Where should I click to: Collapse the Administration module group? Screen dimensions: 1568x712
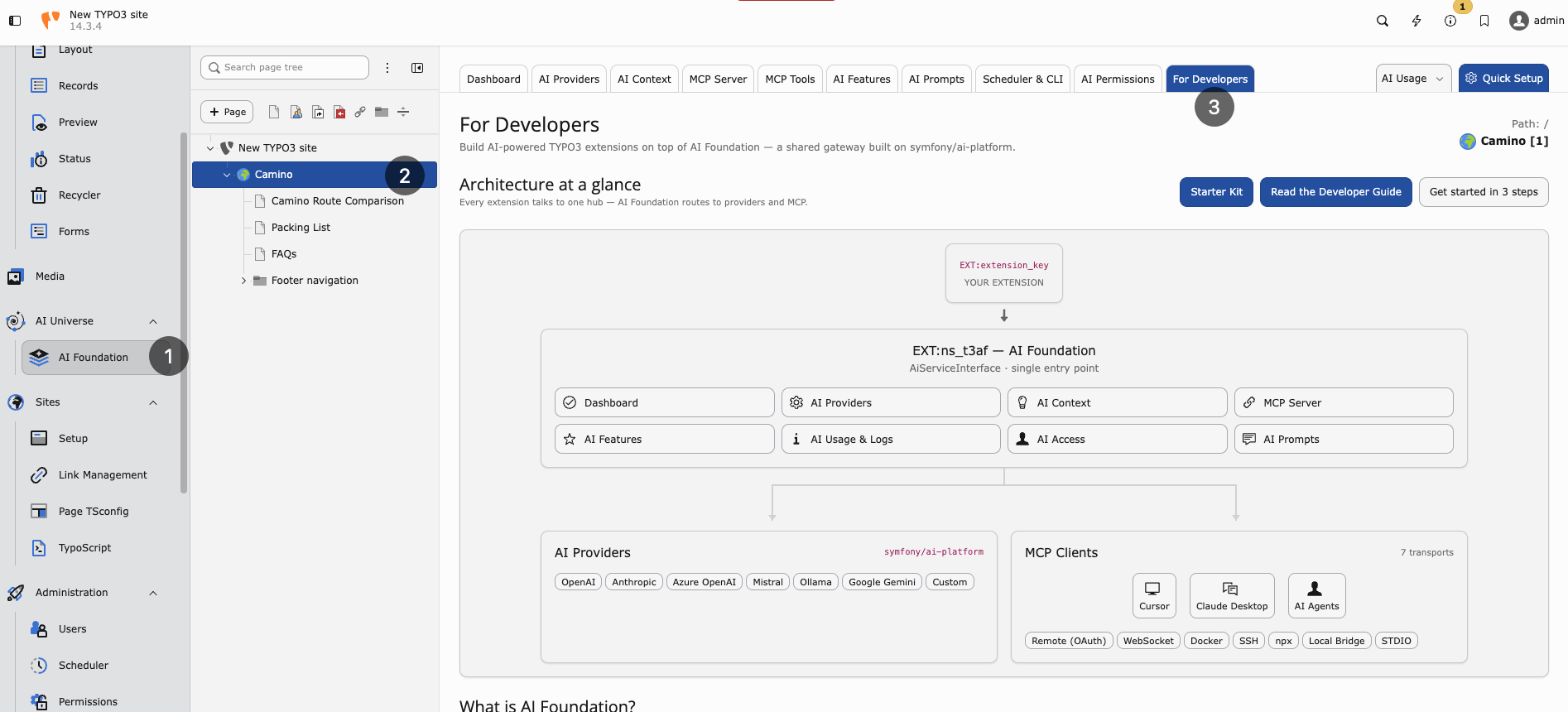pos(153,593)
